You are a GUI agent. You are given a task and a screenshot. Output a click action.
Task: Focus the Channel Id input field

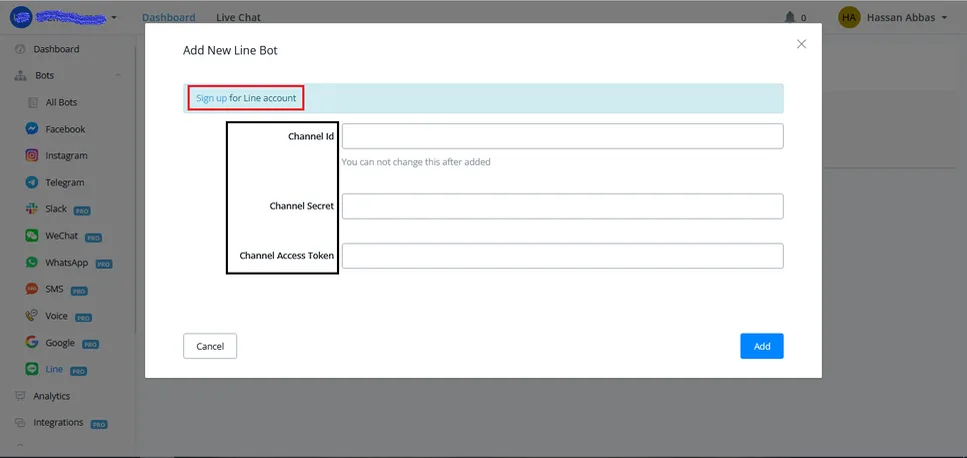pos(562,136)
